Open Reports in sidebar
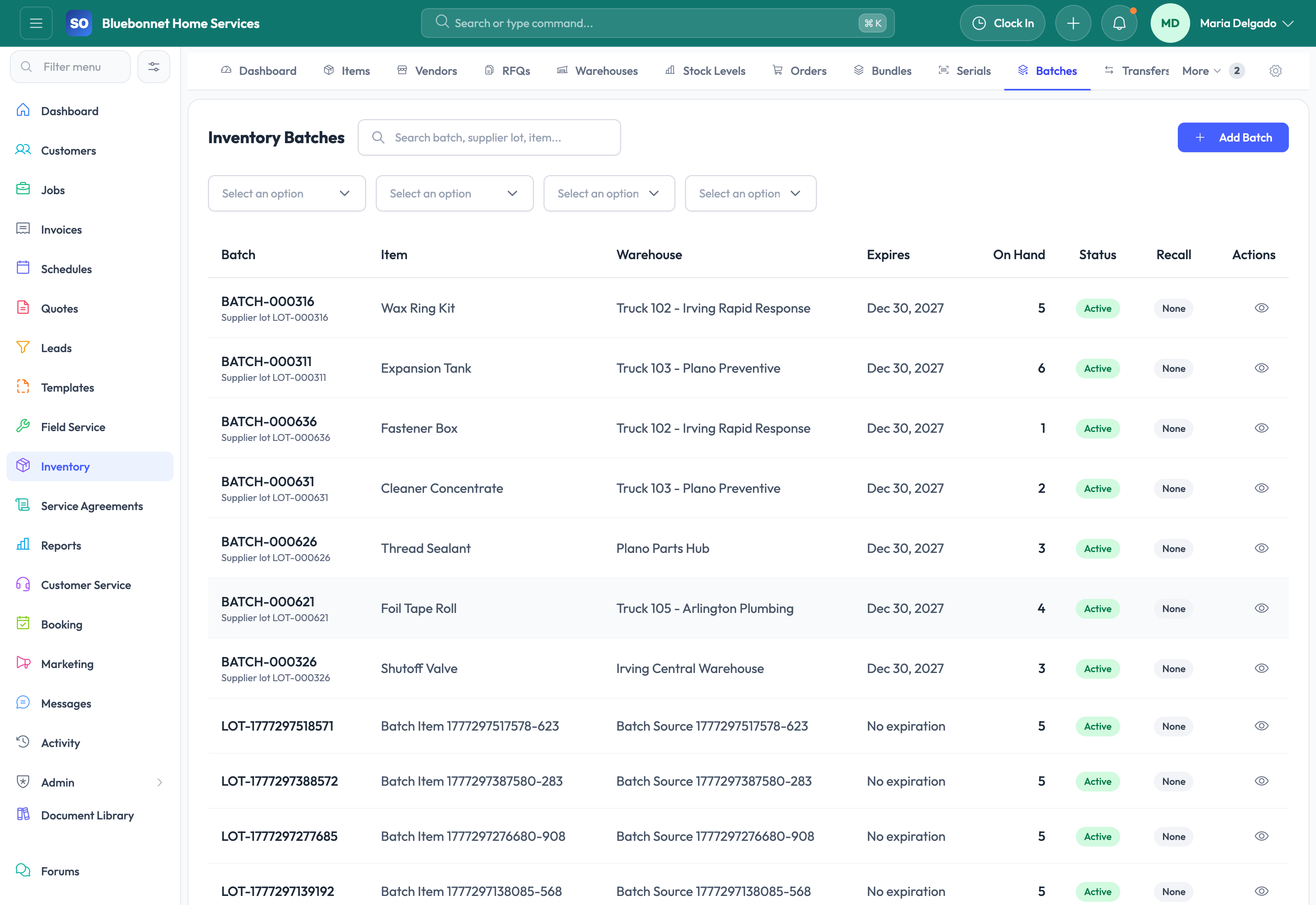 90,545
